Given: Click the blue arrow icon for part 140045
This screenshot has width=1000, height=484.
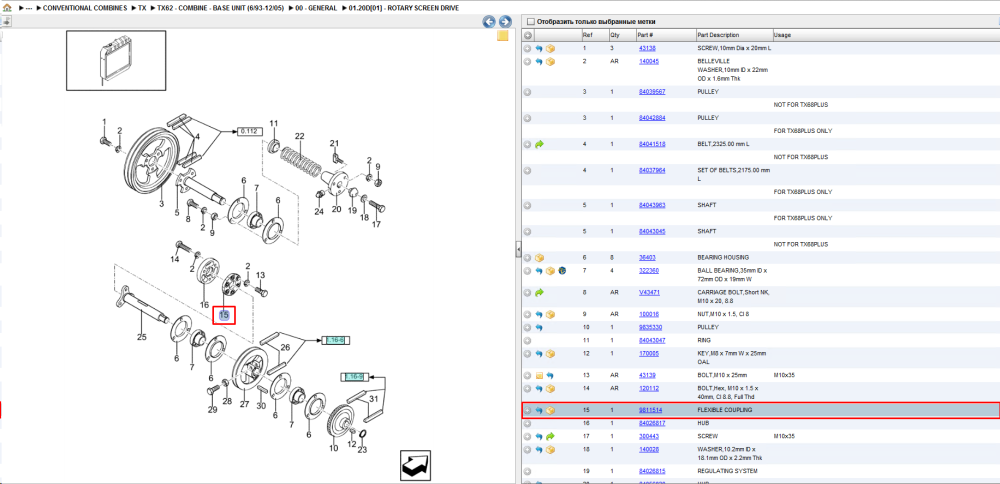Looking at the screenshot, I should tap(539, 62).
